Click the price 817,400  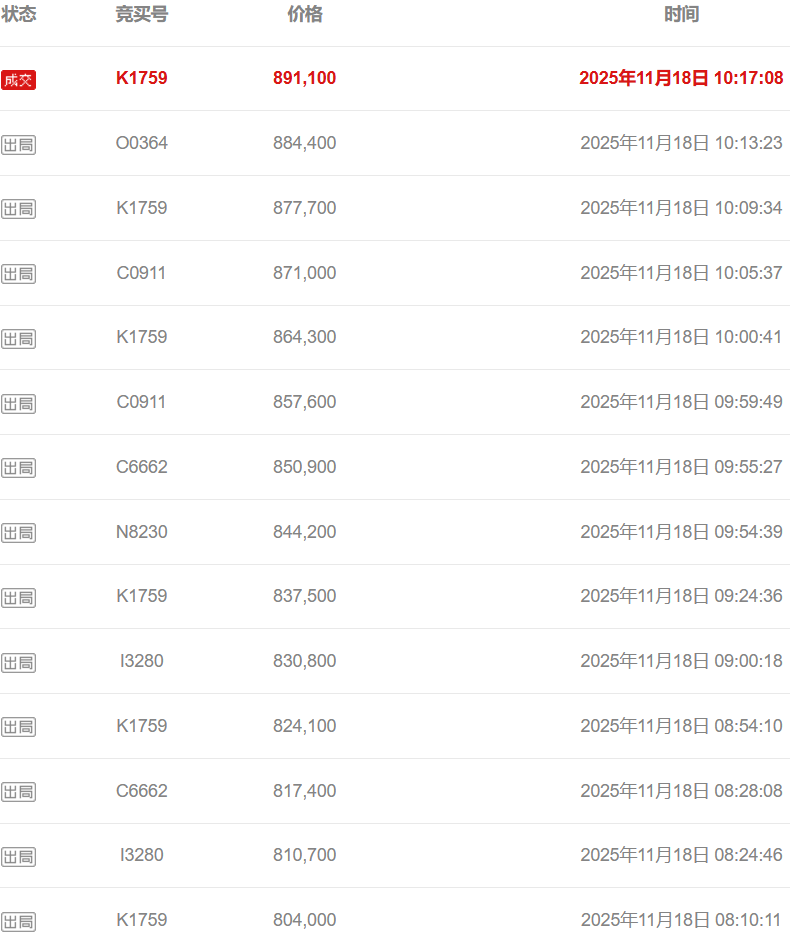(305, 791)
